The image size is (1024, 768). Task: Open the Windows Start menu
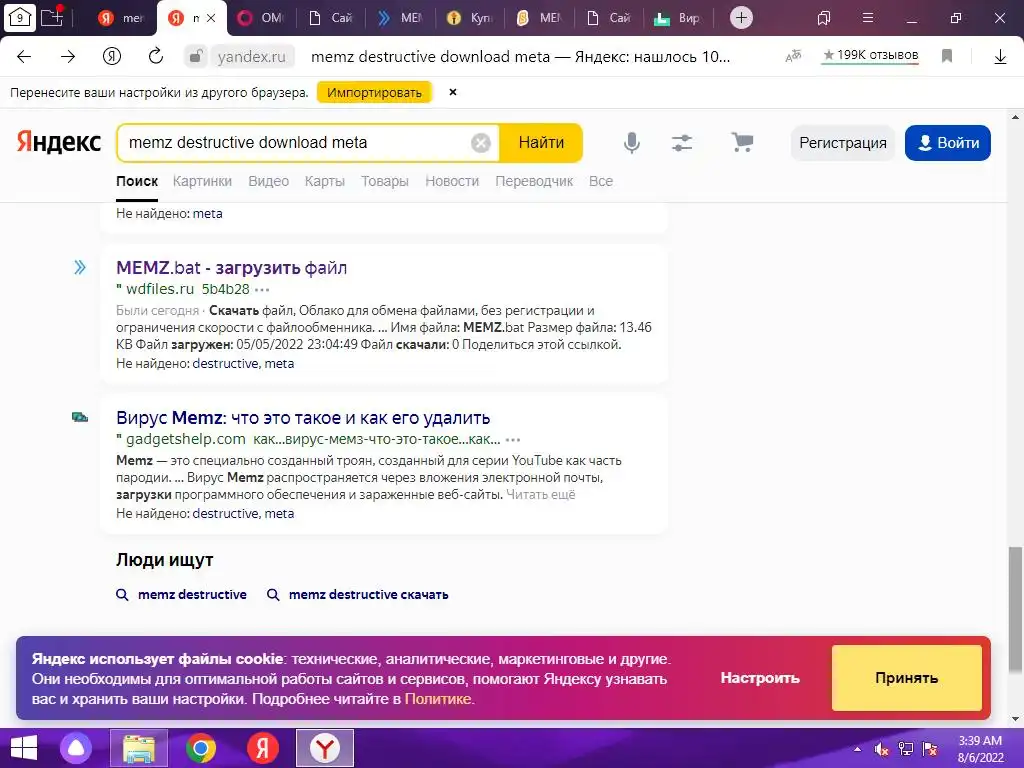coord(24,748)
